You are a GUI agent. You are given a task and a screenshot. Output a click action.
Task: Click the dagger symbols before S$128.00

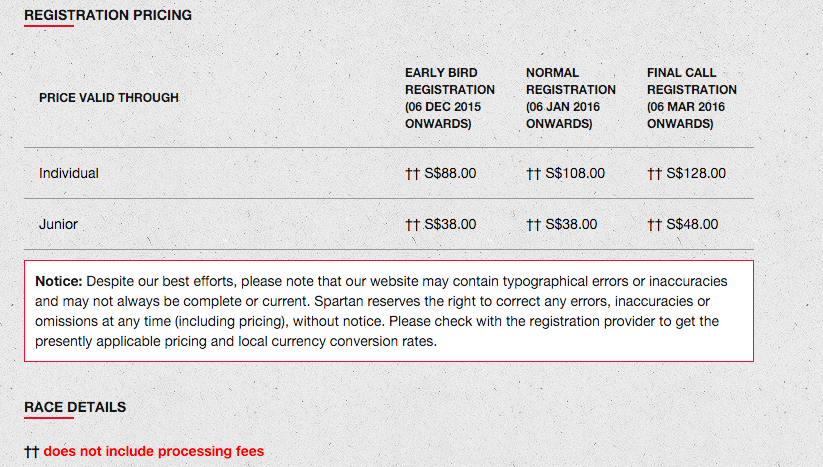655,174
